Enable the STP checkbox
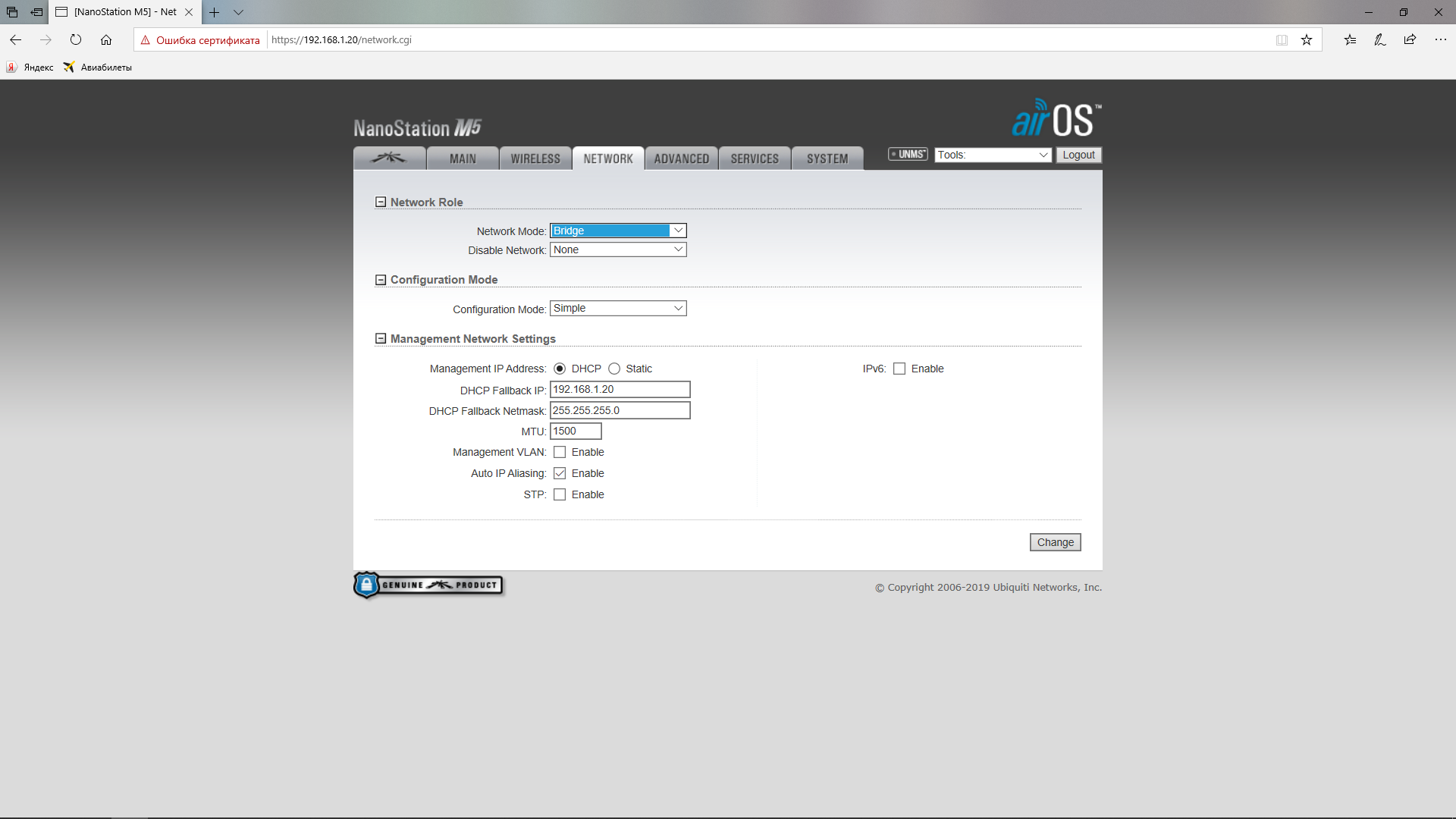This screenshot has width=1456, height=819. (560, 494)
